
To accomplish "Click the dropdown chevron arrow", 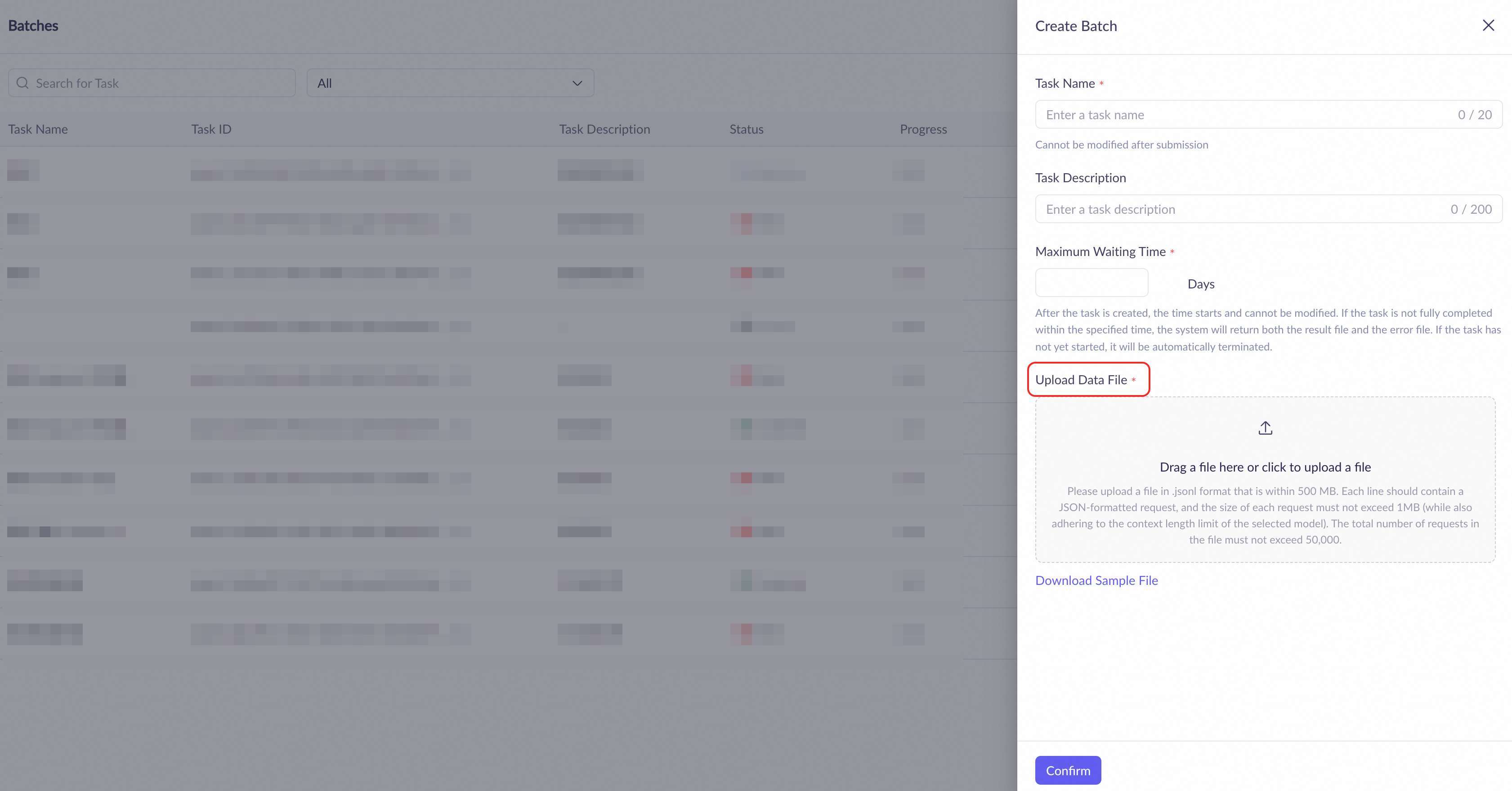I will point(577,83).
